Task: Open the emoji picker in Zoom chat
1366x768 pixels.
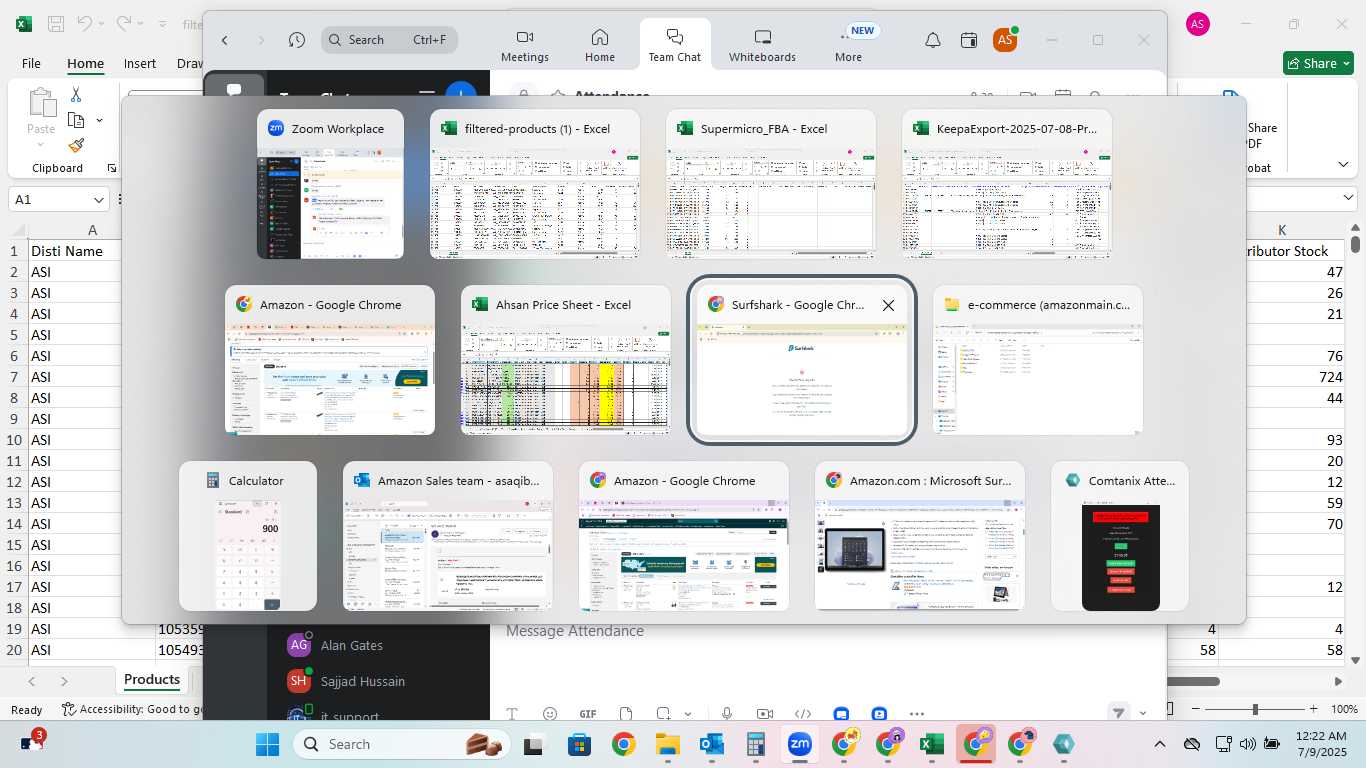Action: point(550,714)
